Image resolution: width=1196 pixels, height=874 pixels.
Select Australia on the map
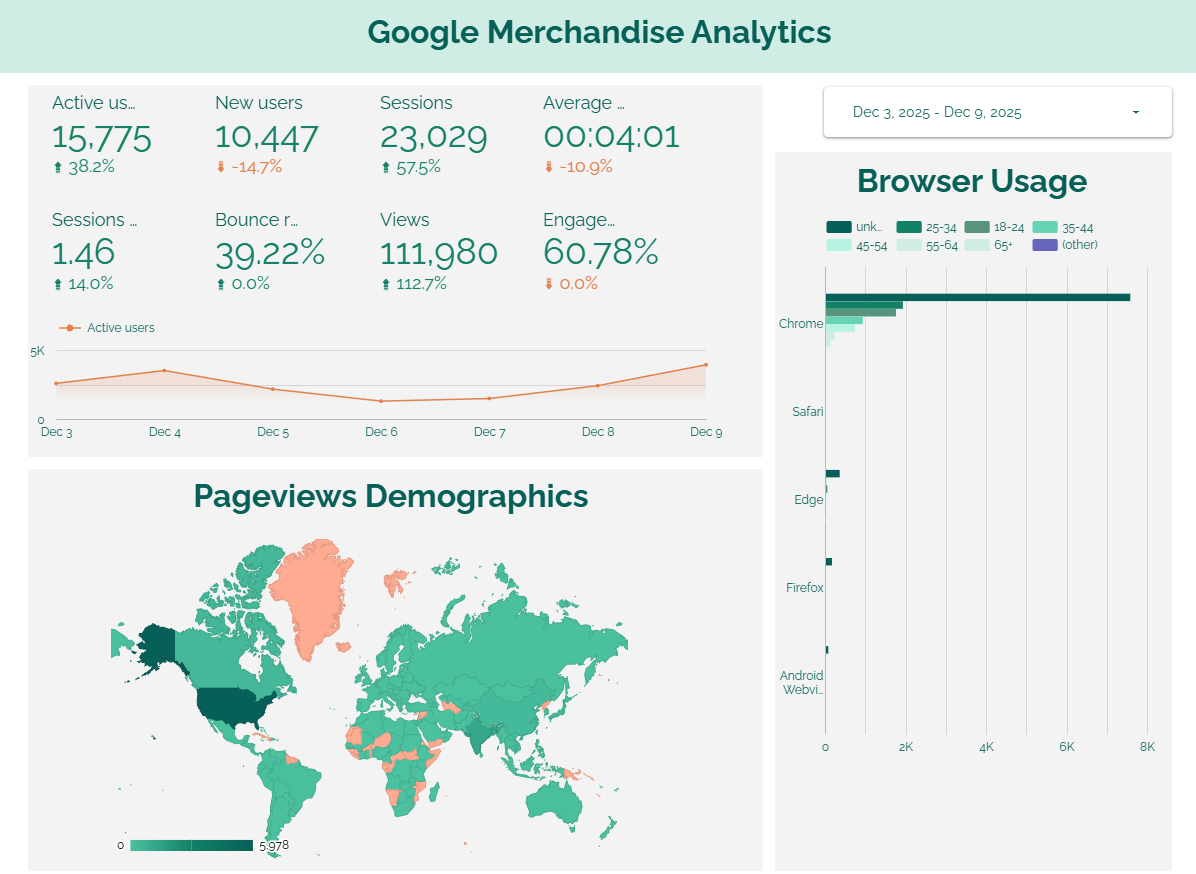click(553, 802)
